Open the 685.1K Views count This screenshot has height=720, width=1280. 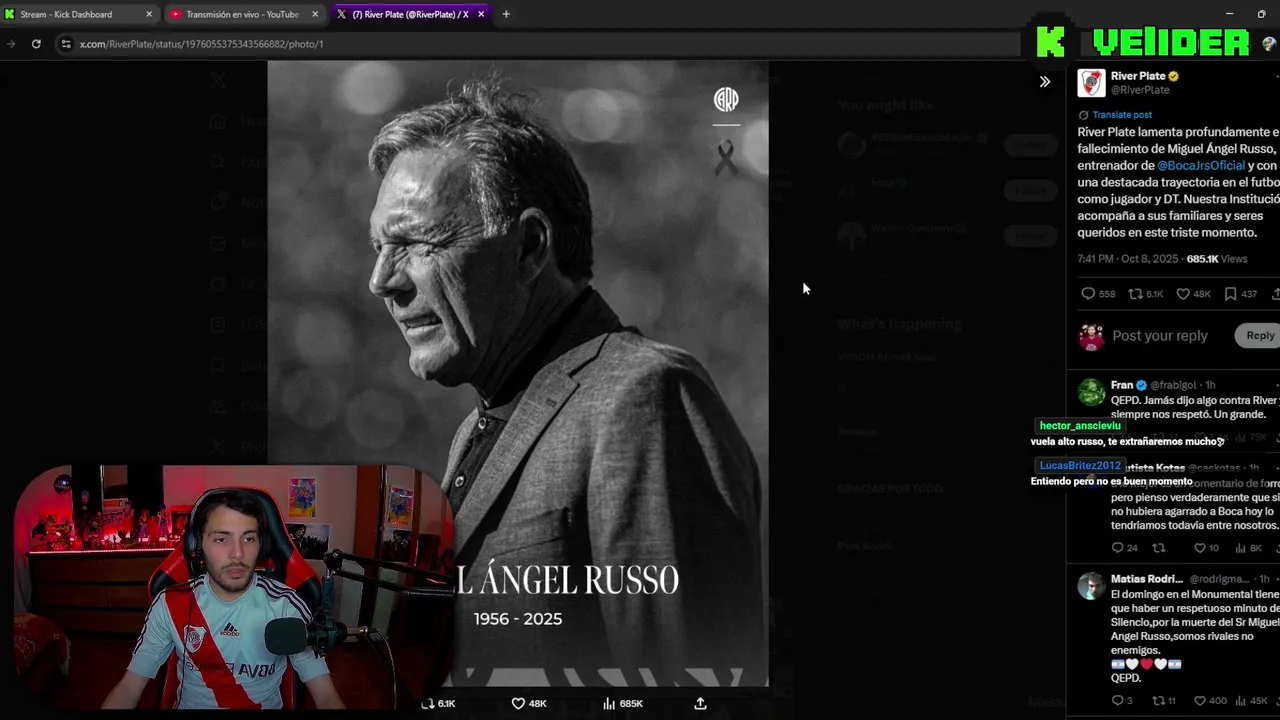[1216, 259]
